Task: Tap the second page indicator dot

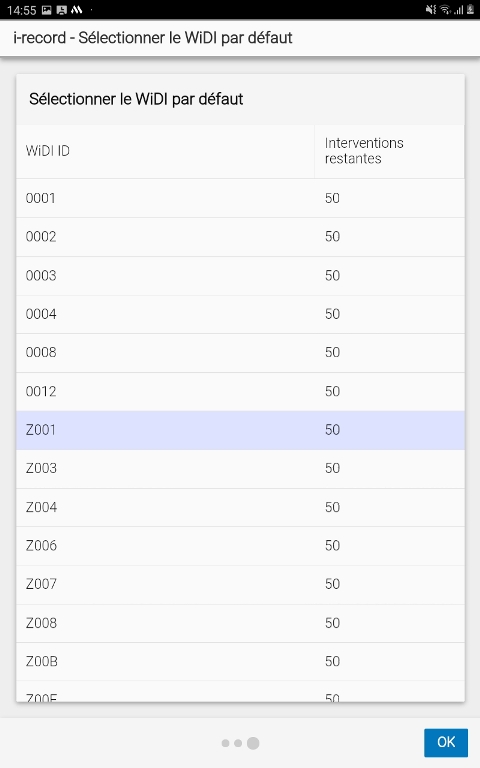Action: coord(238,743)
